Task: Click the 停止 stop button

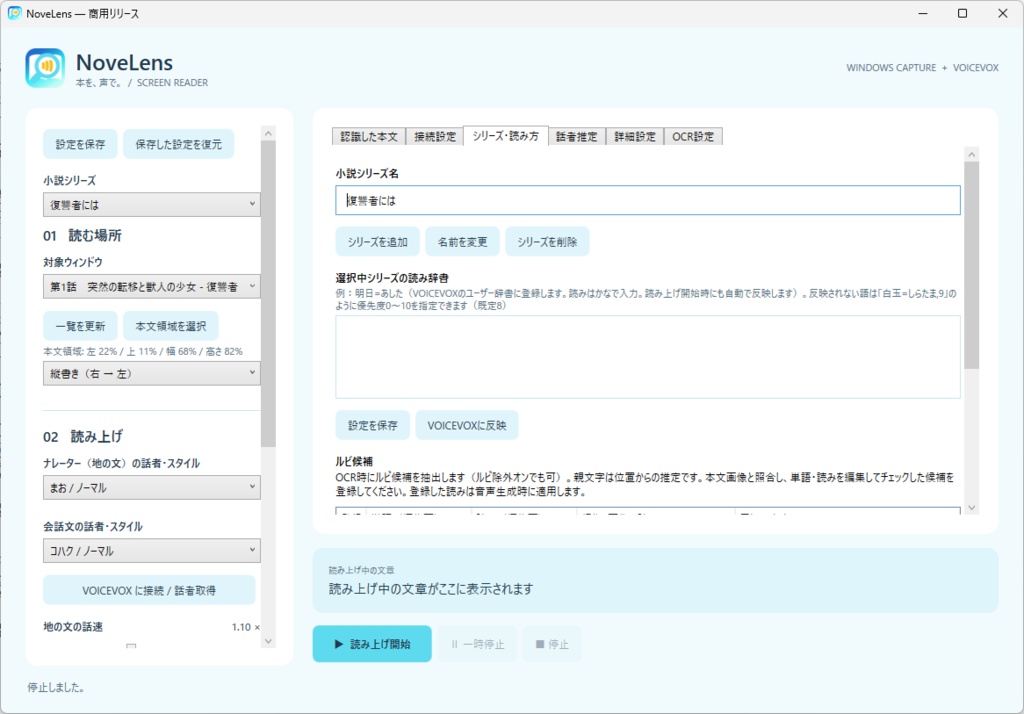Action: point(552,644)
